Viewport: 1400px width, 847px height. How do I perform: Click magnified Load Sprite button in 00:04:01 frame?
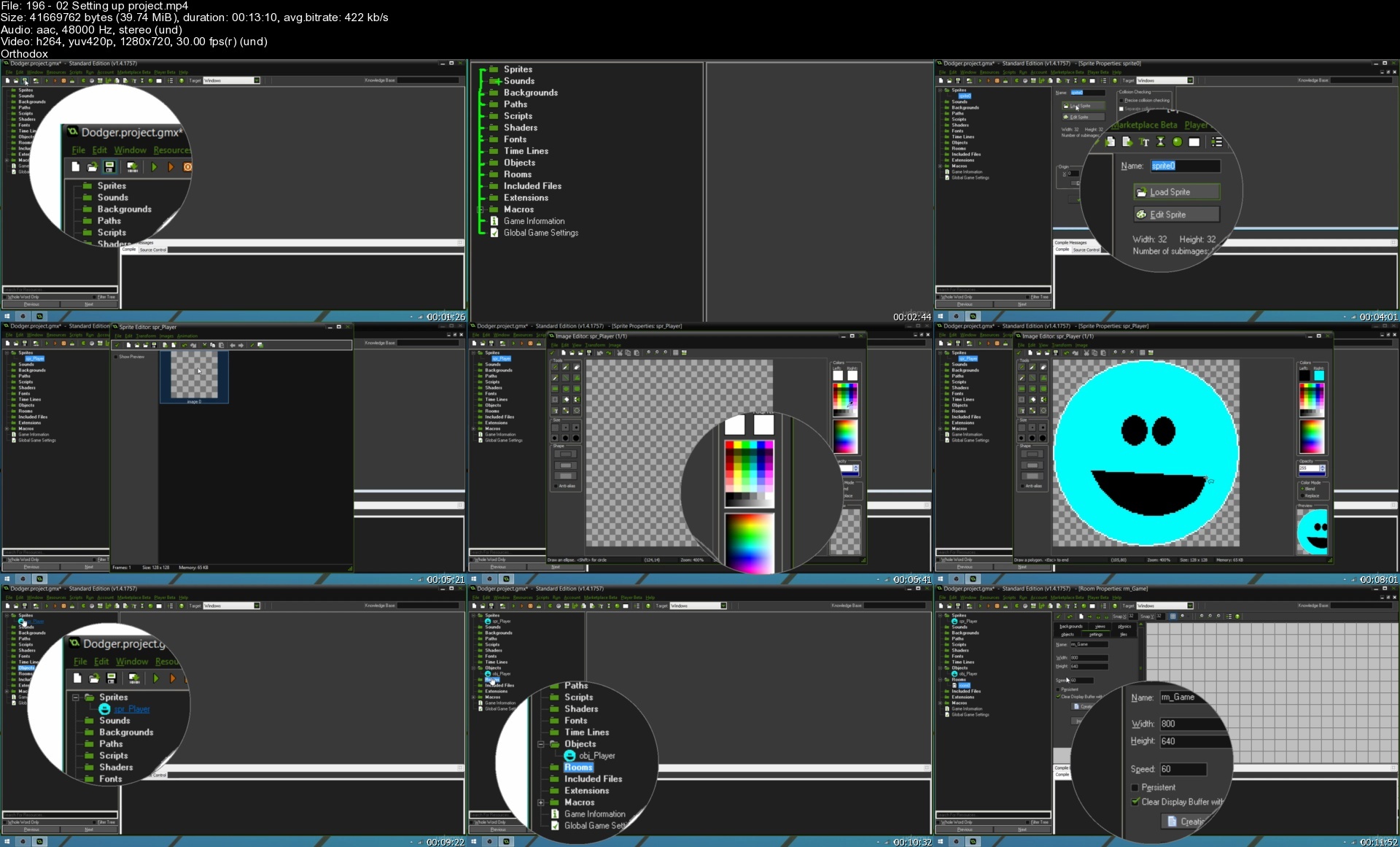pyautogui.click(x=1176, y=192)
